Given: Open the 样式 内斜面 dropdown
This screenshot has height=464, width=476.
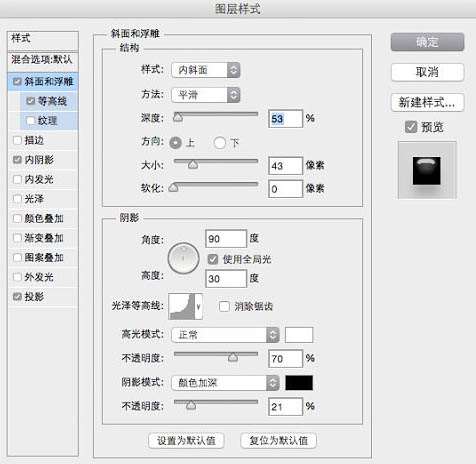Looking at the screenshot, I should (x=206, y=70).
